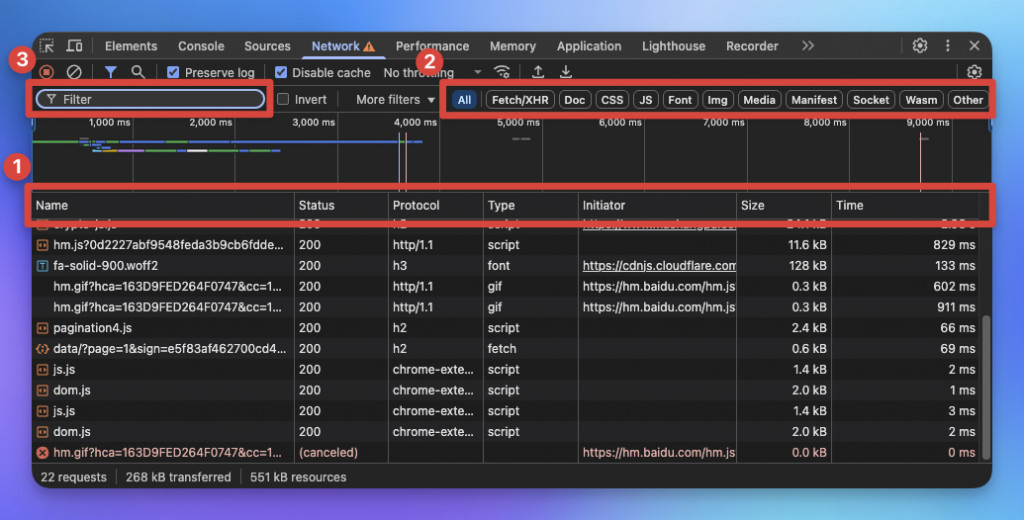The width and height of the screenshot is (1024, 520).
Task: Enable the Invert checkbox
Action: pos(283,99)
